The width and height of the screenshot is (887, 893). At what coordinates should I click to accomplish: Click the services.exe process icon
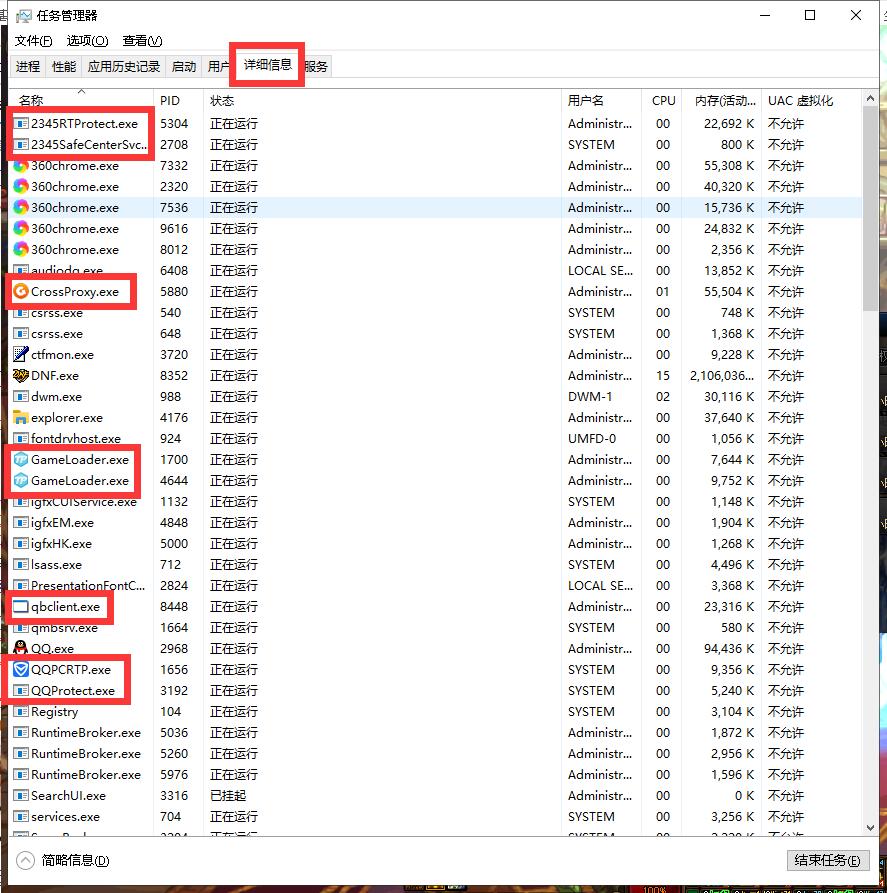coord(21,817)
